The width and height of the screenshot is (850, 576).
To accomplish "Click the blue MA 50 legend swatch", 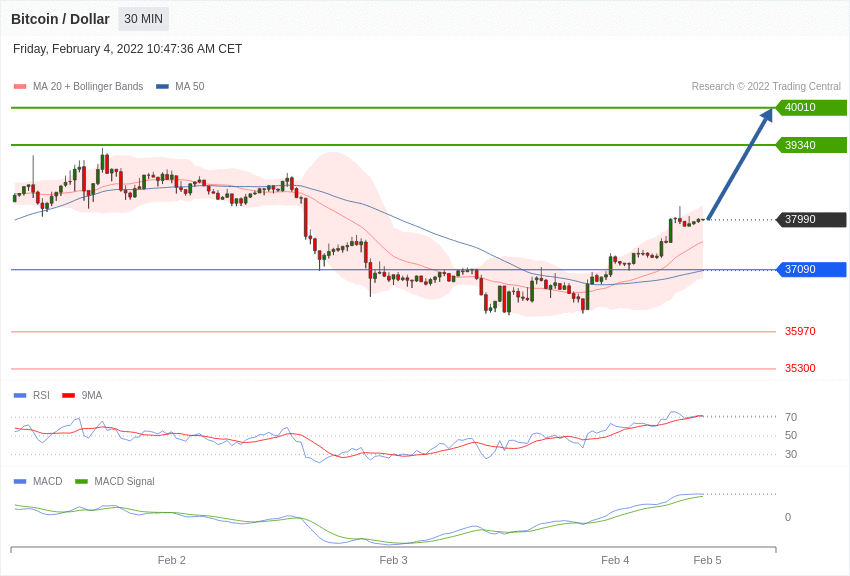I will click(162, 87).
